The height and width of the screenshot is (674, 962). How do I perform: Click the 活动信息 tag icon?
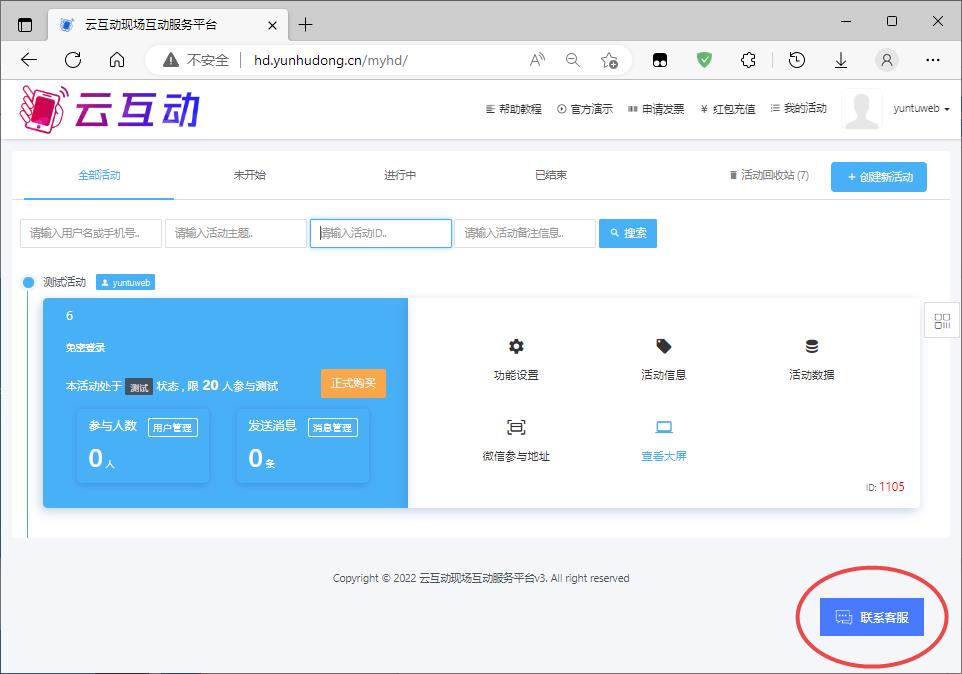[664, 347]
